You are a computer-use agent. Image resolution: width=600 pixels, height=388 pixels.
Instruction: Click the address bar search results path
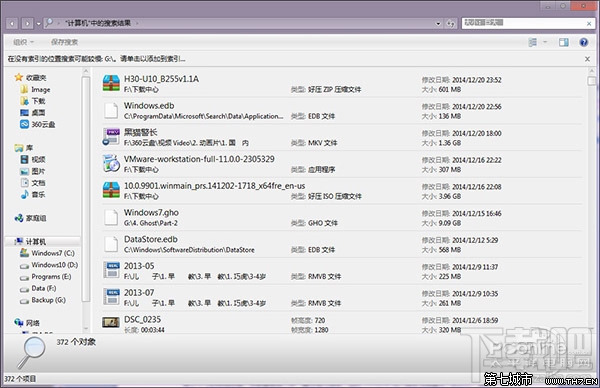(98, 23)
